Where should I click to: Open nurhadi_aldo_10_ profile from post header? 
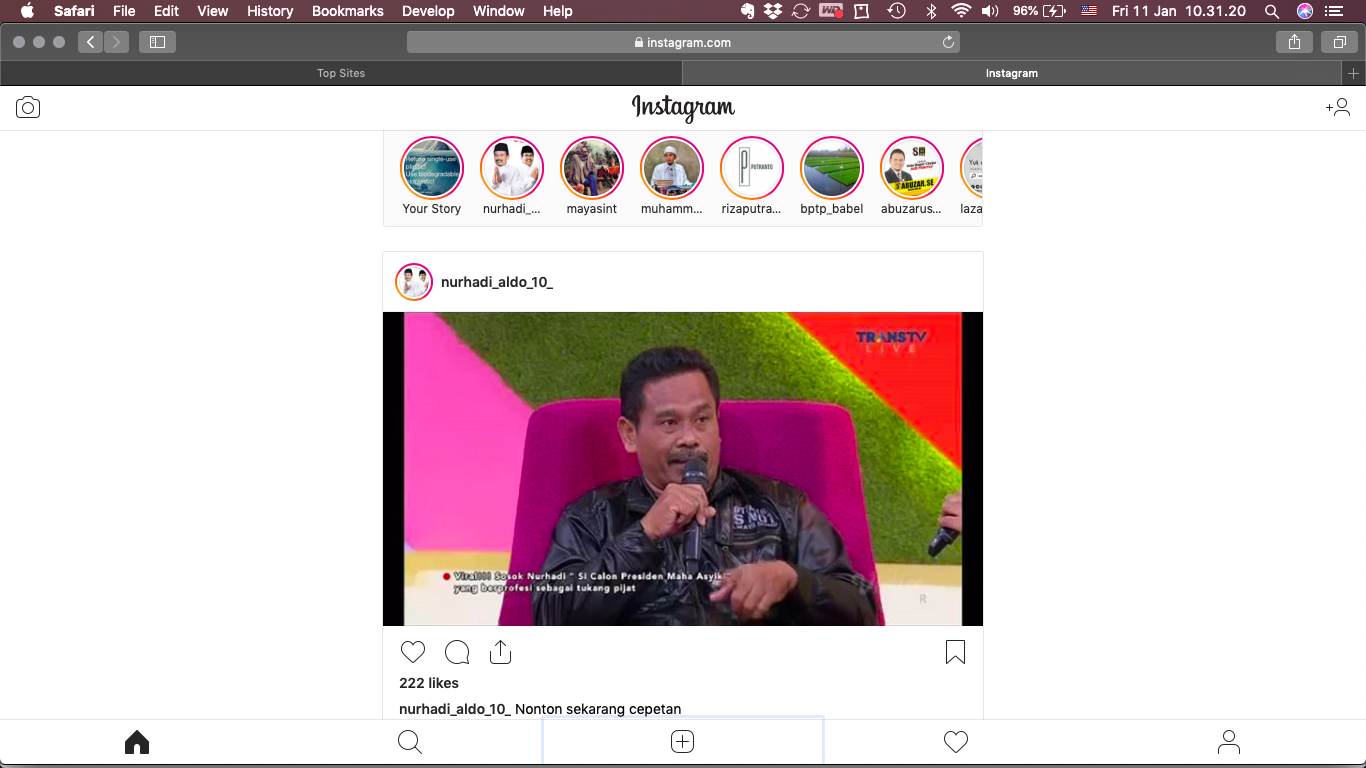tap(496, 282)
